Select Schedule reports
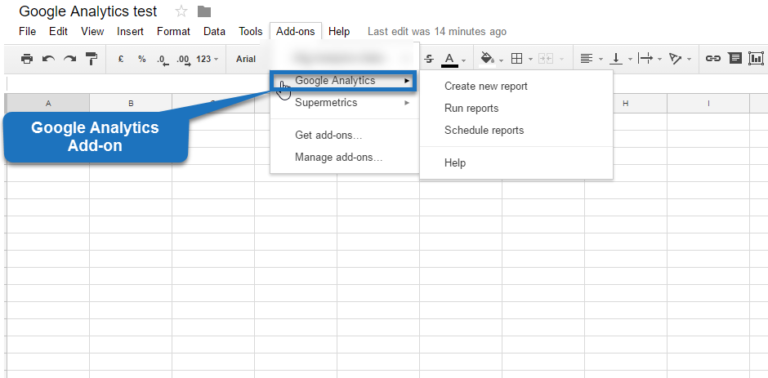This screenshot has height=378, width=768. [x=516, y=130]
